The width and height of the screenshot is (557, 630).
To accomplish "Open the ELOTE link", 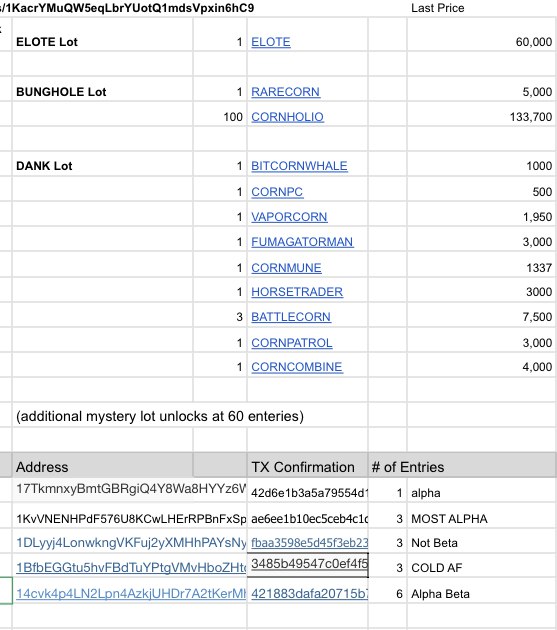I will tap(270, 42).
